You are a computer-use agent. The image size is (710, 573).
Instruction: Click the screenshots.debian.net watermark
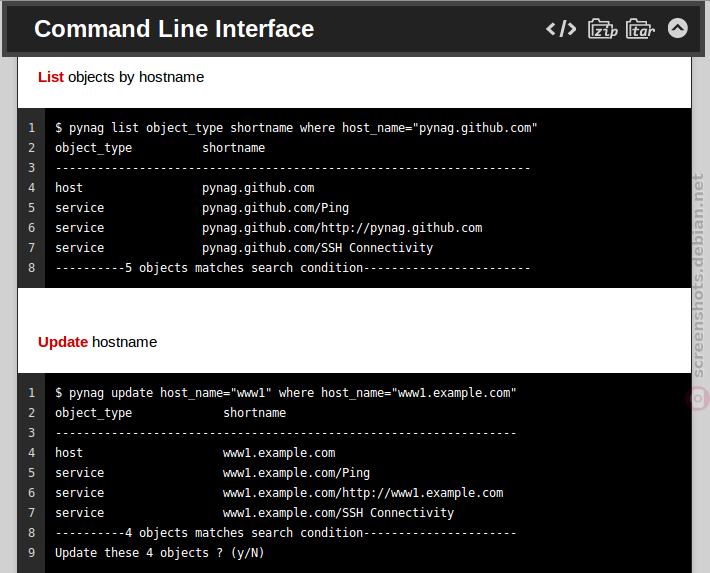tap(699, 275)
